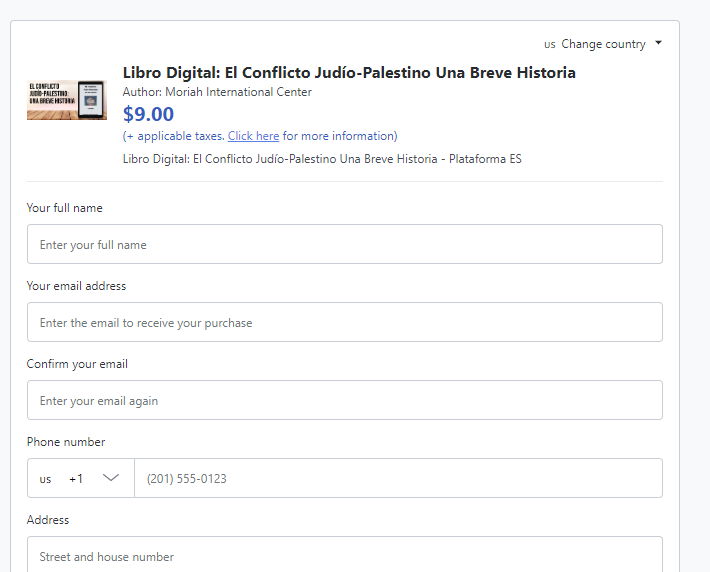The width and height of the screenshot is (710, 572).
Task: Click the Libro Digital product title heading
Action: (x=349, y=73)
